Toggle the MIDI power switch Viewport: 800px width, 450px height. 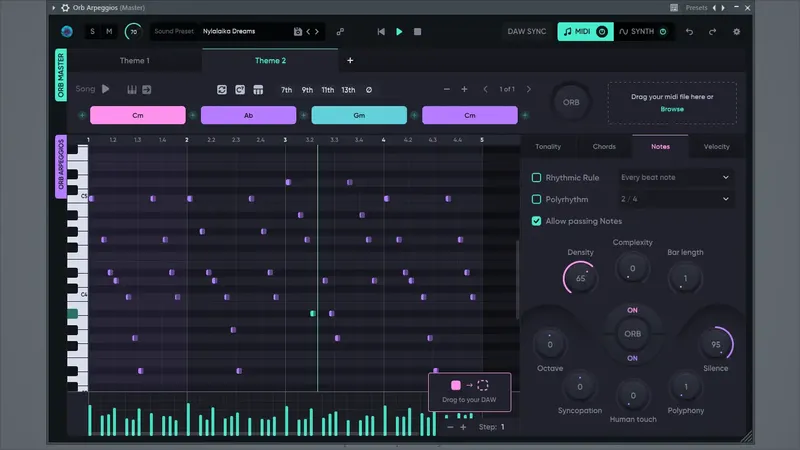602,32
